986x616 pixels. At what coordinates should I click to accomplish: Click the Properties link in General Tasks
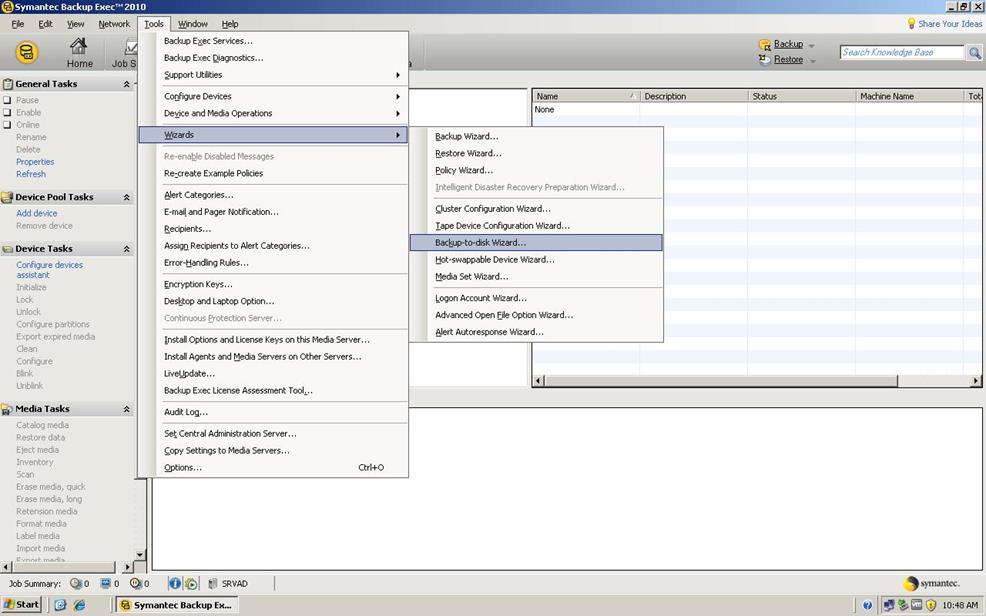click(35, 162)
